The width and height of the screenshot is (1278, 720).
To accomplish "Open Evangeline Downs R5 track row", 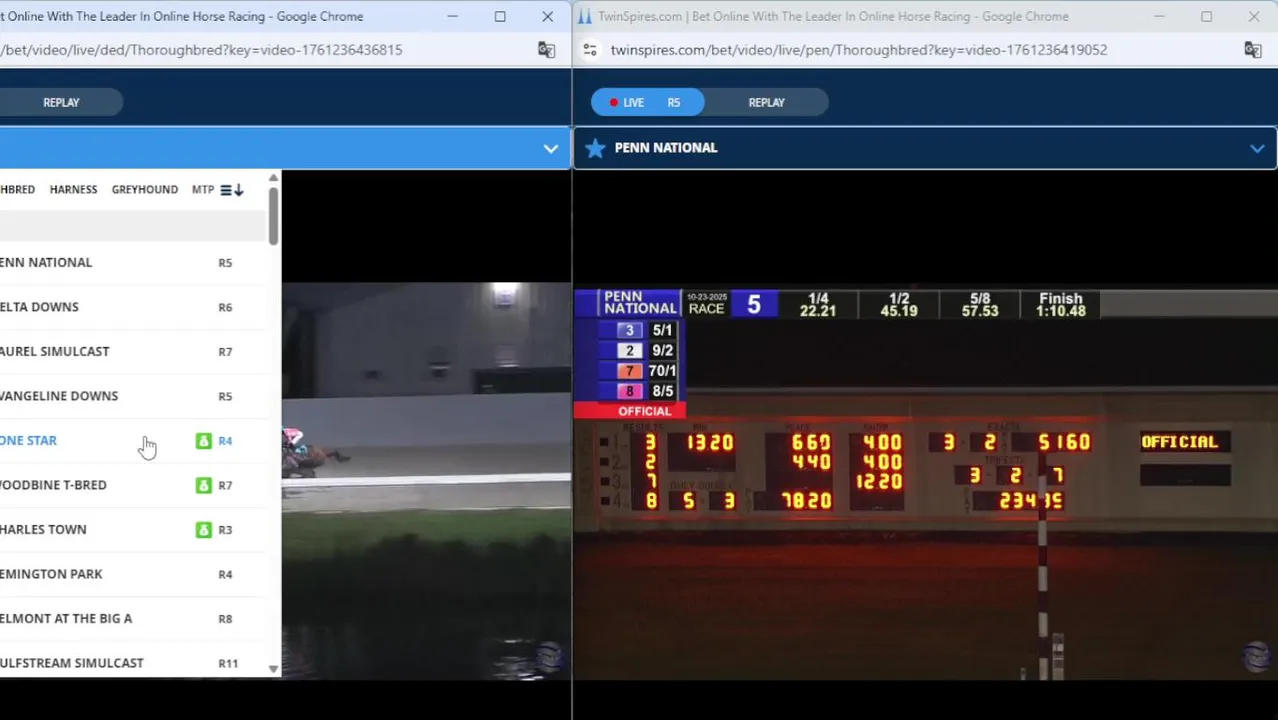I will [x=133, y=396].
